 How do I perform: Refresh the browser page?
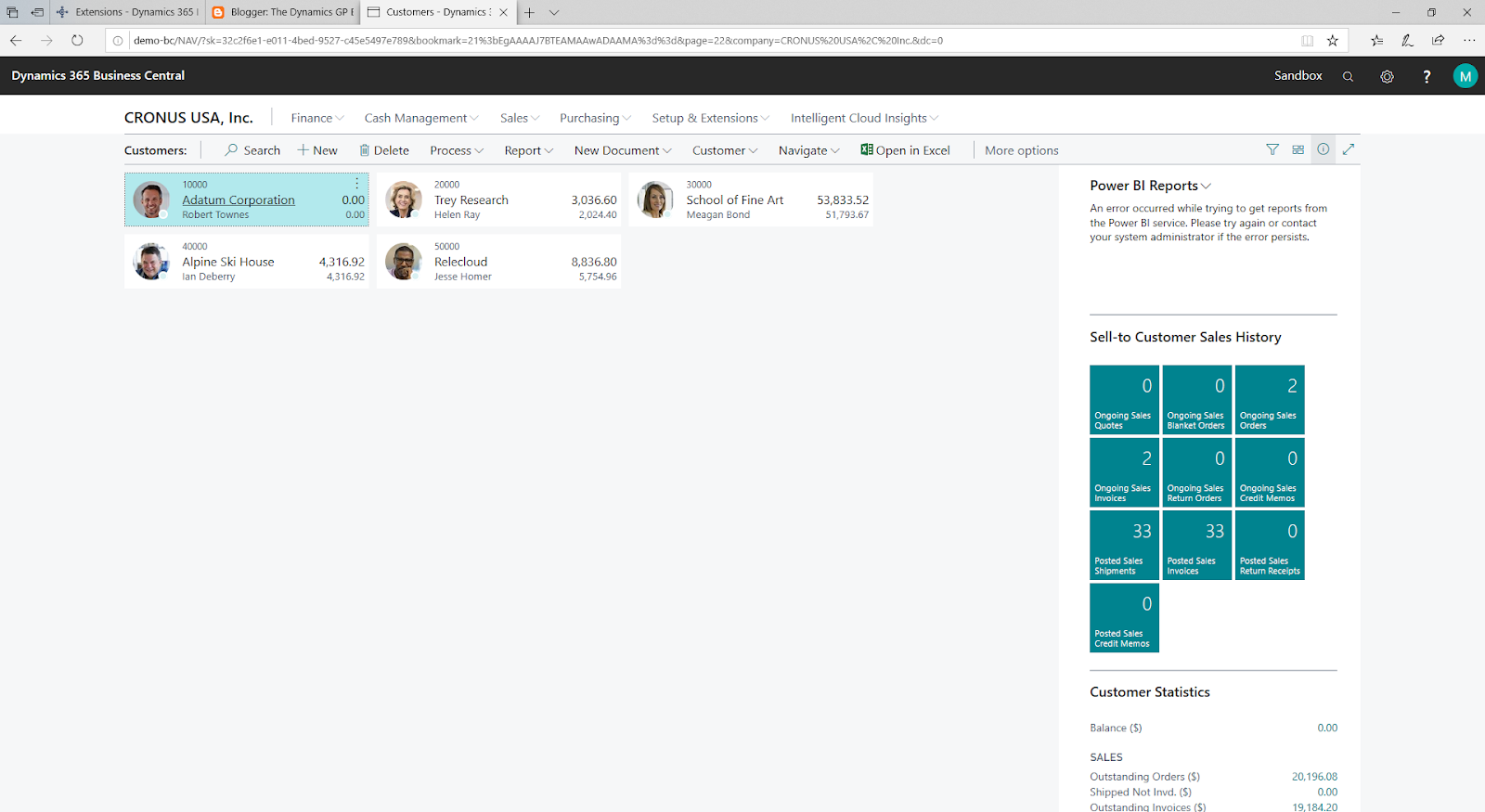point(77,40)
